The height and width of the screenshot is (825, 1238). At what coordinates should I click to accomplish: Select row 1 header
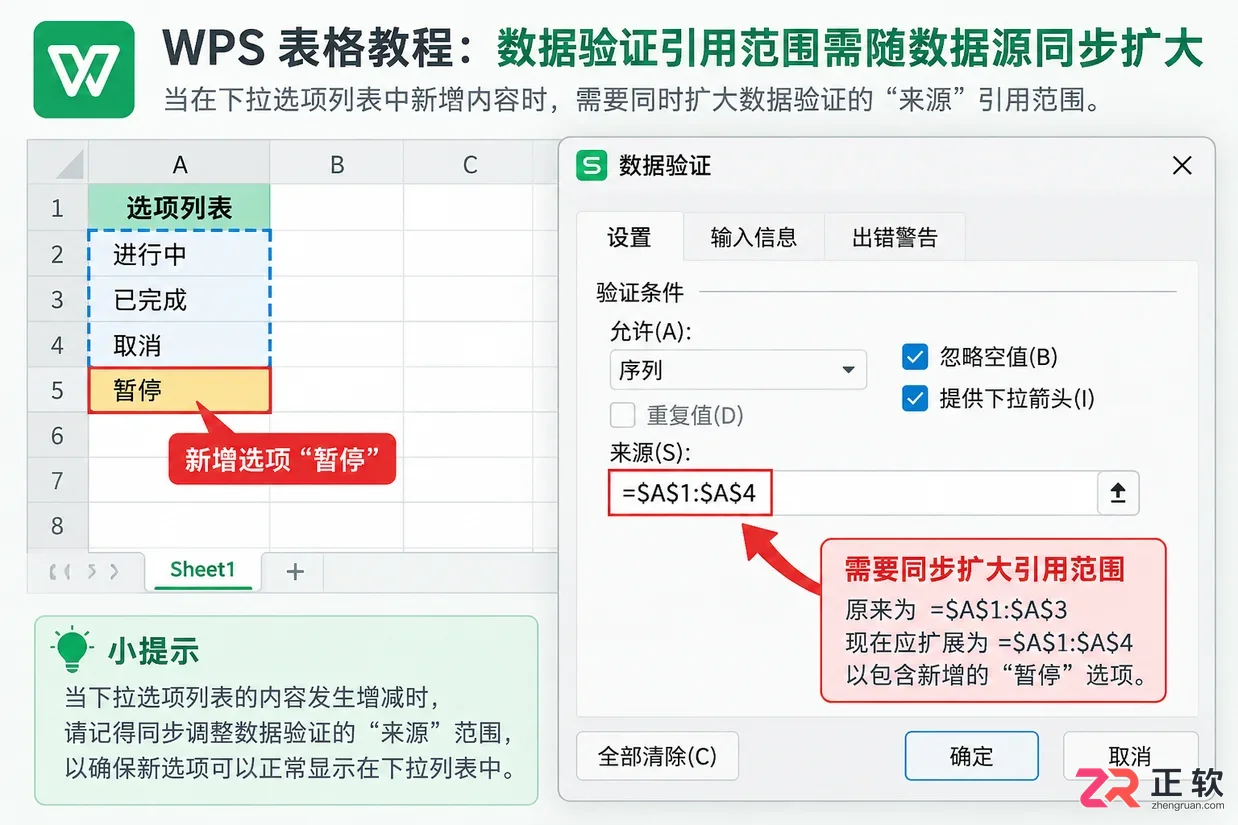click(x=58, y=208)
